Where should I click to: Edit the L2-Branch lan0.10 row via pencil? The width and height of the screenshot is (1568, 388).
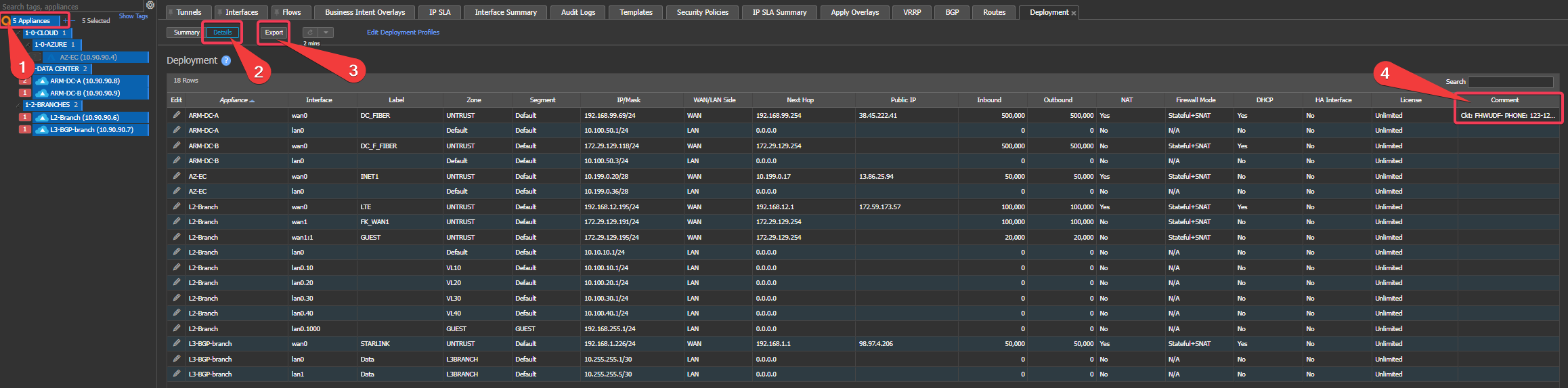(x=177, y=267)
